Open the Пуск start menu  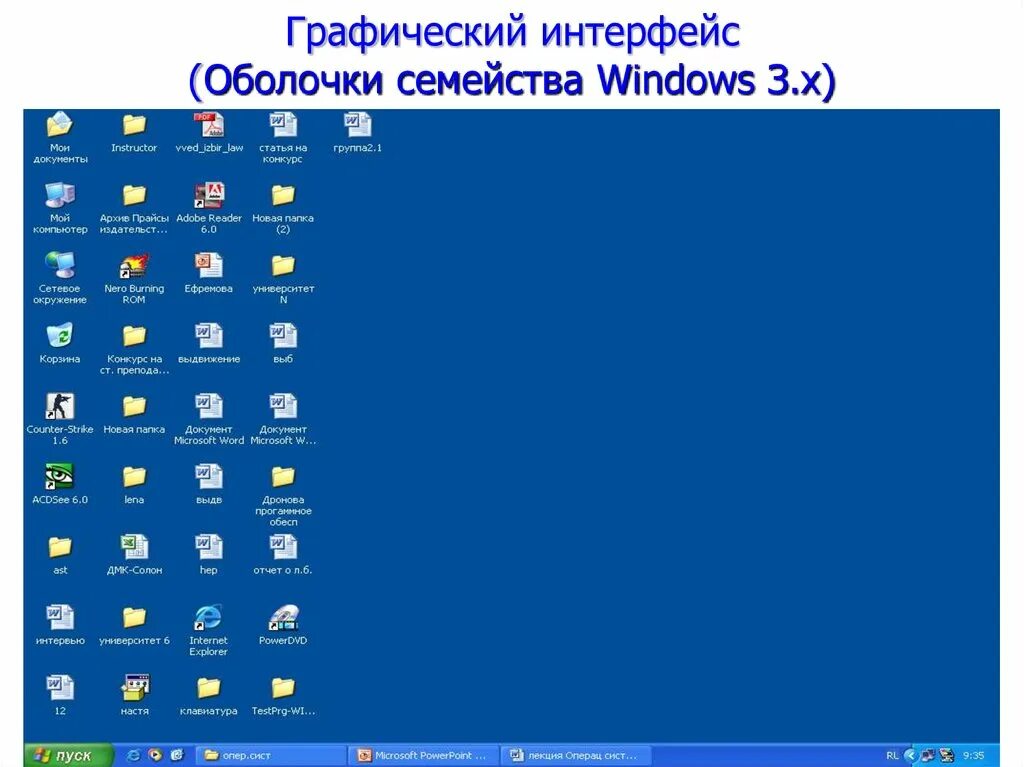tap(69, 755)
